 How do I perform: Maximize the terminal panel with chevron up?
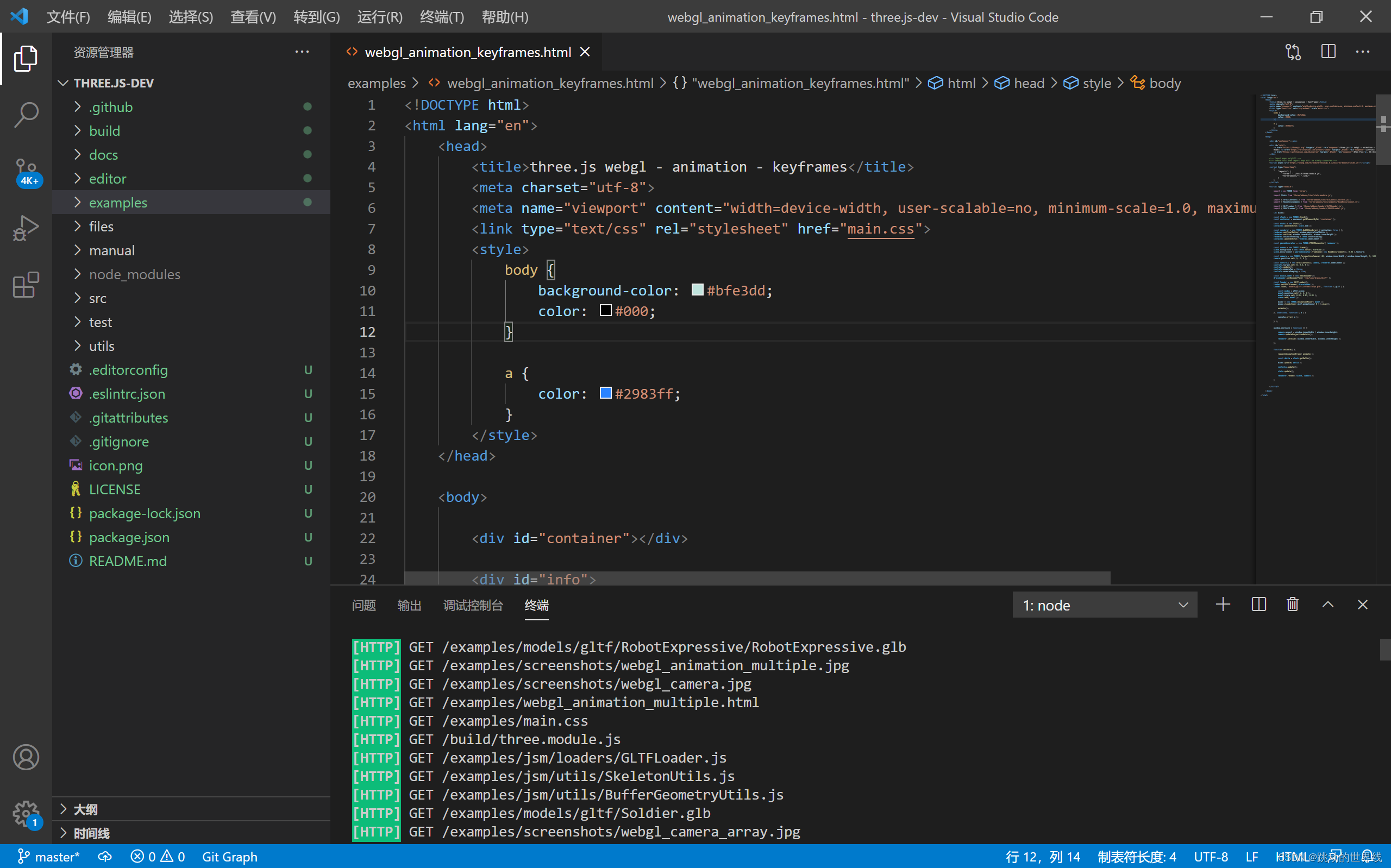1328,605
